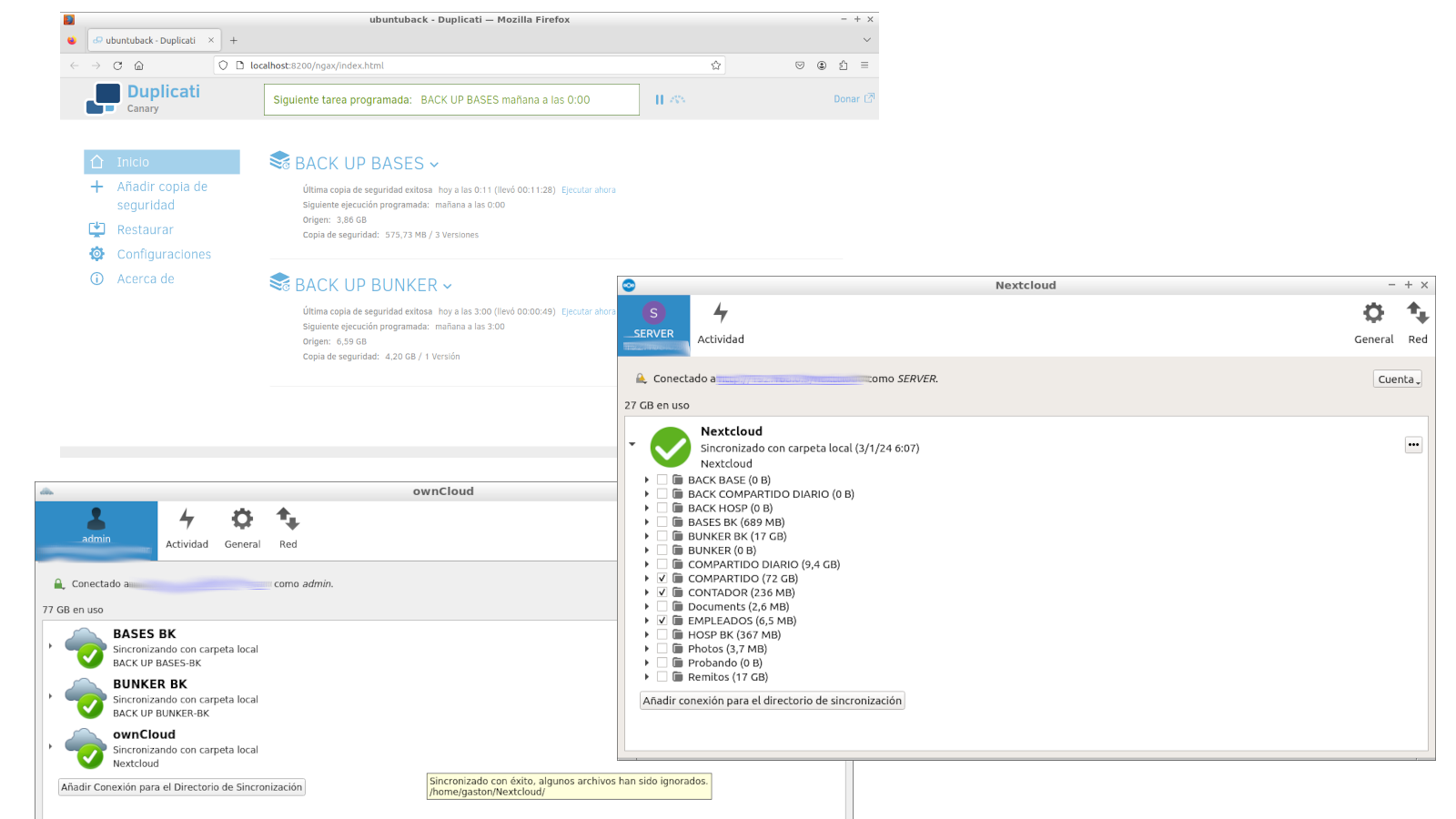Screen dimensions: 1456x819
Task: Click Ejecutar ahora for BACK UP BASES
Action: [589, 190]
